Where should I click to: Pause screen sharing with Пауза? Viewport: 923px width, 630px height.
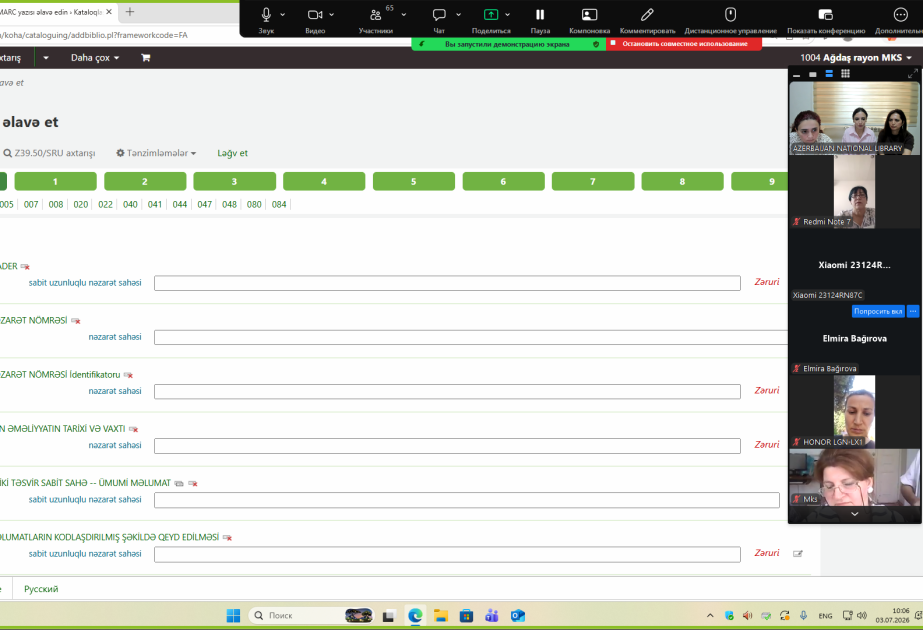[x=540, y=15]
